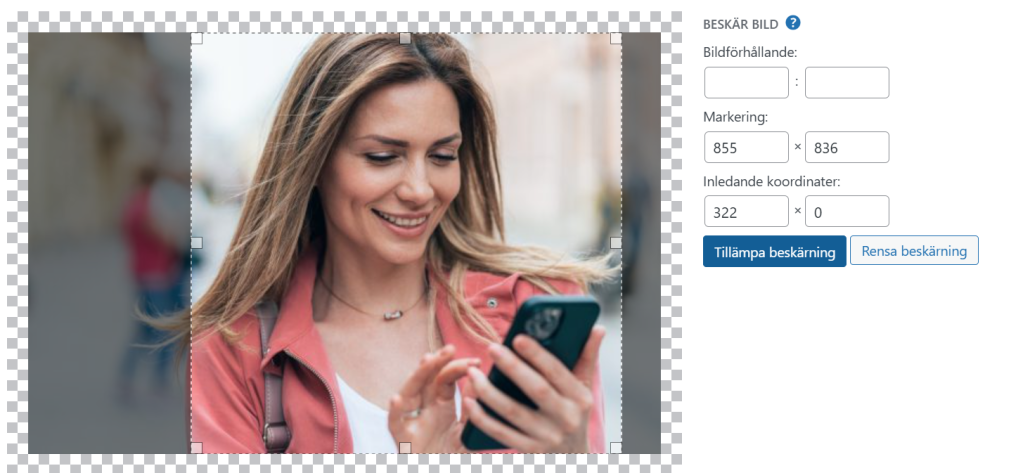Click the bottom-center crop selection handle
Screen dimensions: 1030x473
[405, 448]
